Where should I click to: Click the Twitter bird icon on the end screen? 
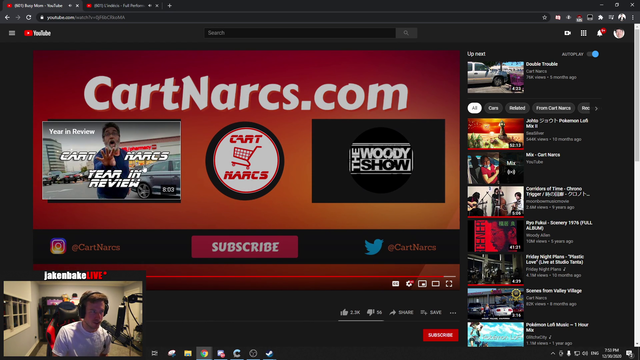point(373,247)
